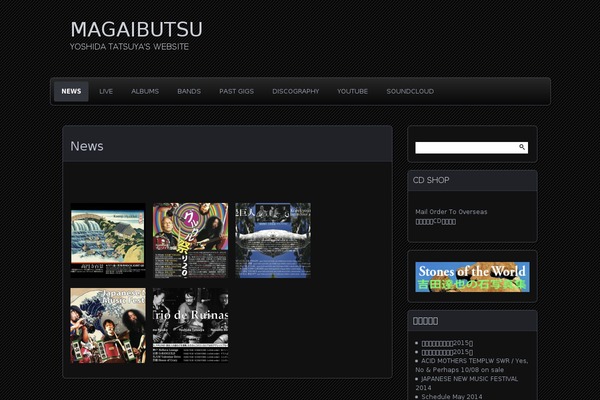Viewport: 600px width, 400px height.
Task: Open the DISCOGRAPHY menu item
Action: point(295,91)
